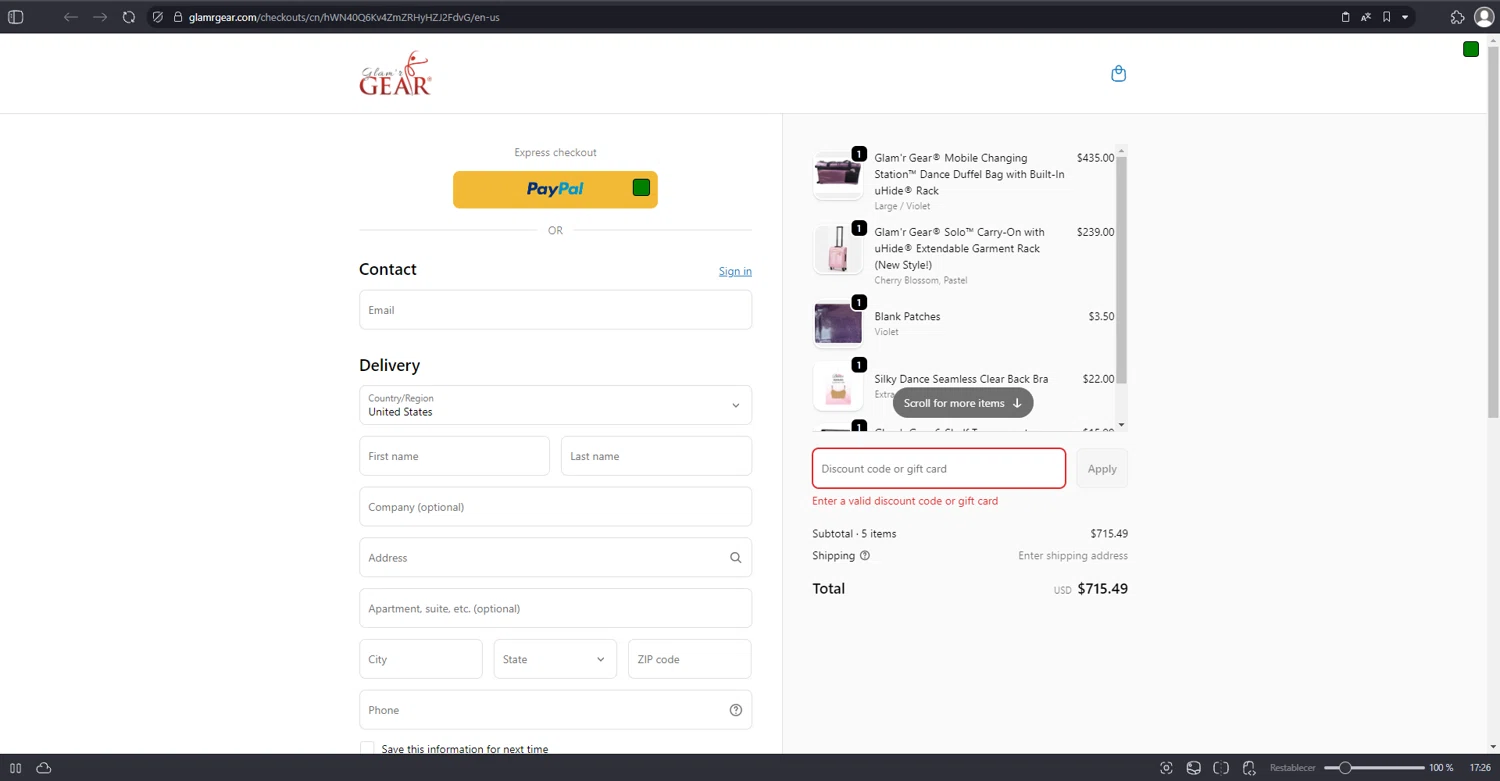Open the browser profile avatar
Screen dimensions: 1500x781
click(1484, 17)
